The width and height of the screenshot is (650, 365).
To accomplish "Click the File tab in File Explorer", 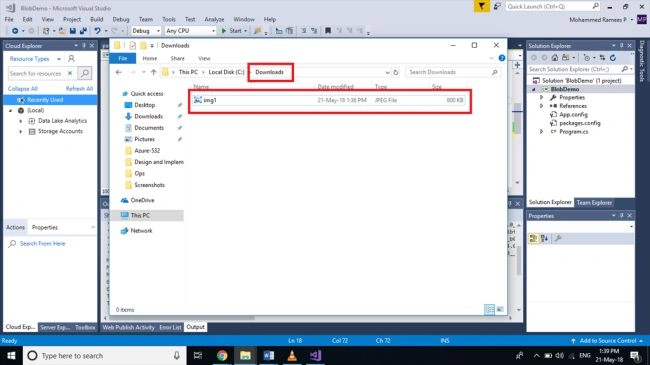I will (x=123, y=58).
